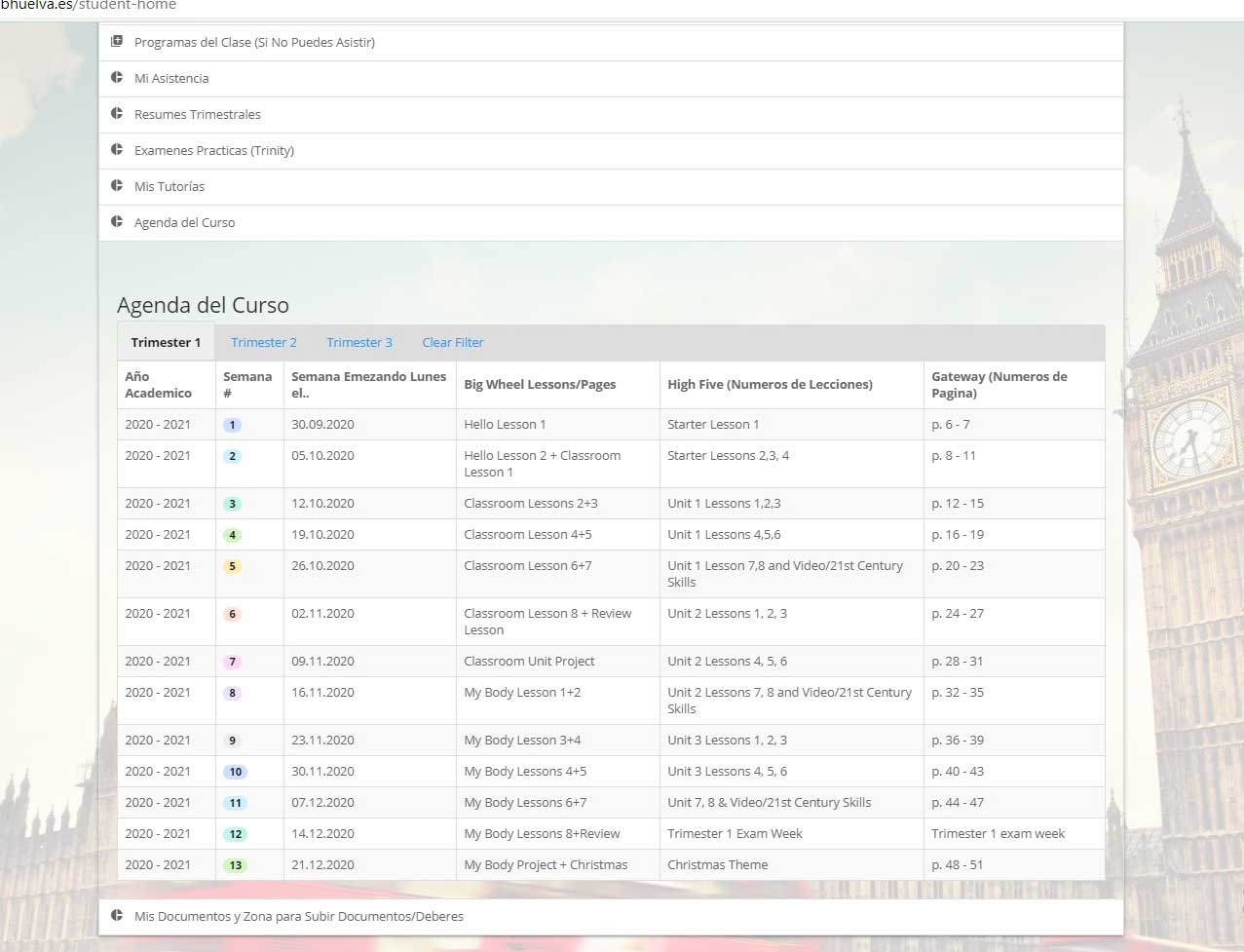Click the week 9 number badge

(x=232, y=741)
